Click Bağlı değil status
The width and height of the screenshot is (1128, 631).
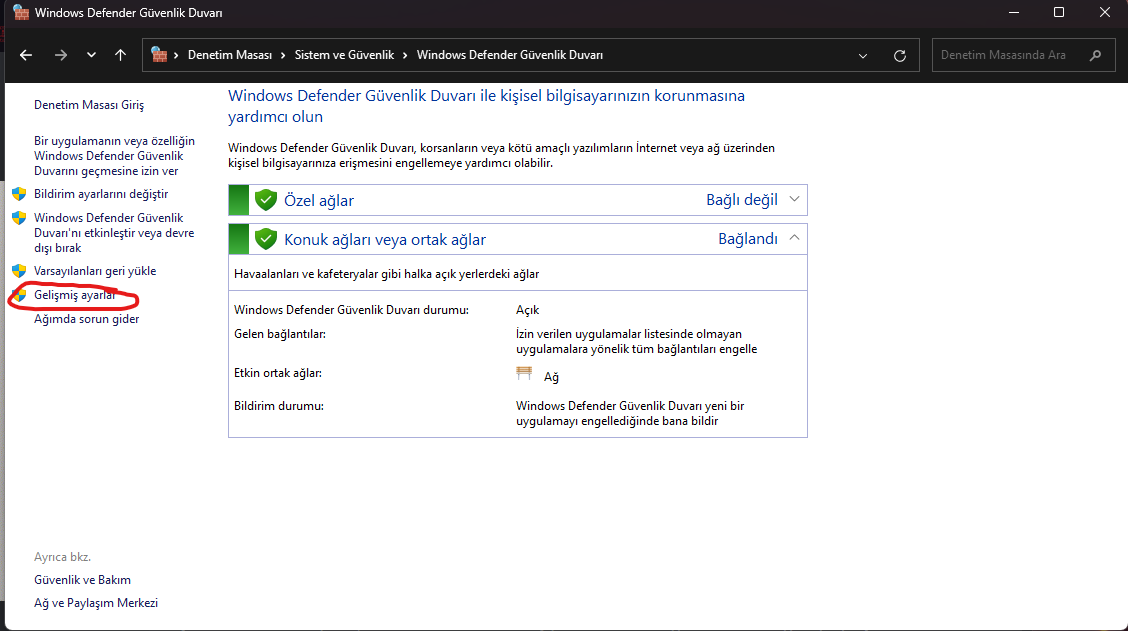(742, 200)
